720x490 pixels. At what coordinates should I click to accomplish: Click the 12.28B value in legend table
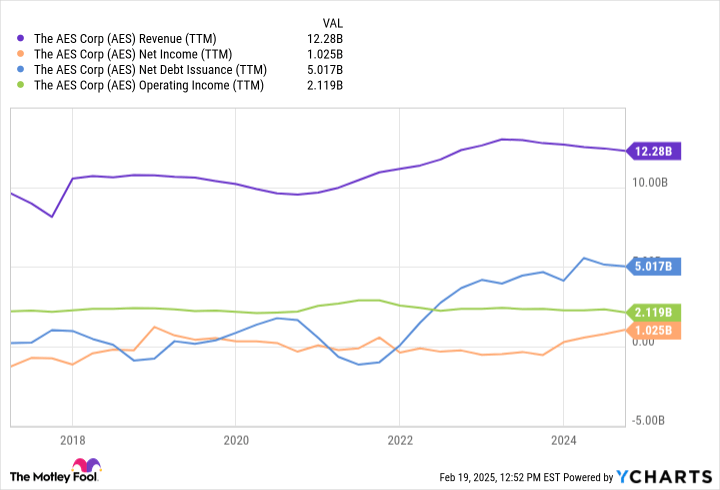tap(325, 39)
